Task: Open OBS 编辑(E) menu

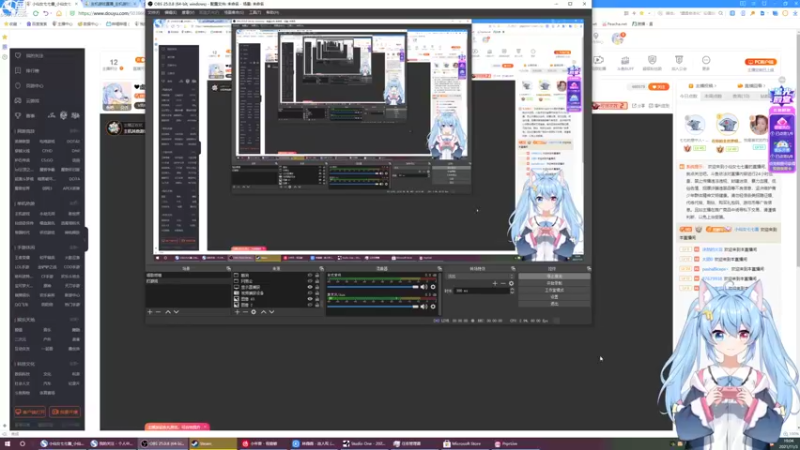Action: coord(170,12)
